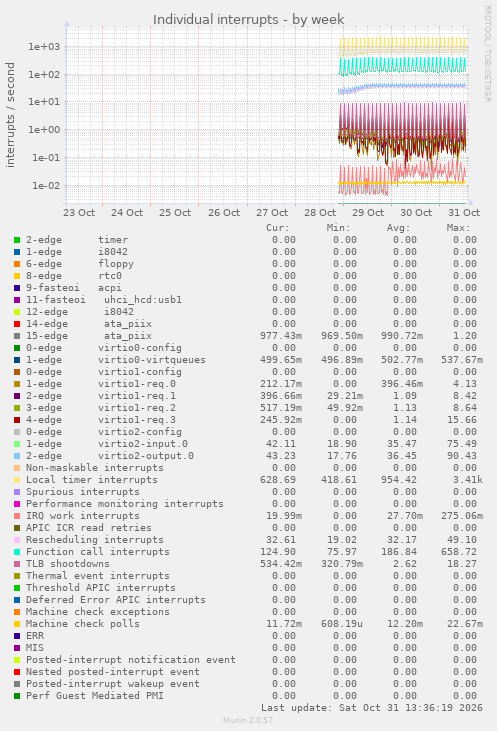
Task: Click the Rescheduling interrupts pink swatch
Action: (17, 540)
